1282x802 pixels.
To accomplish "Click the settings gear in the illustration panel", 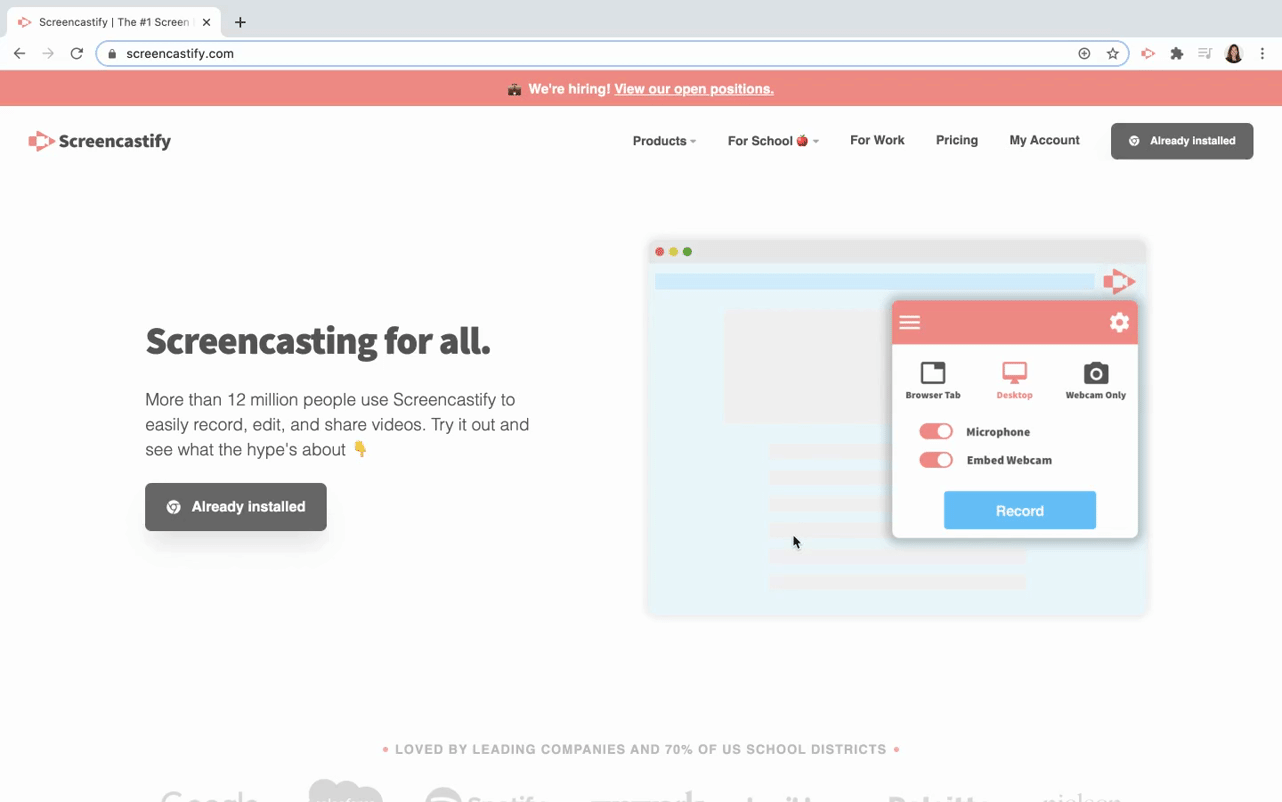I will click(x=1119, y=322).
